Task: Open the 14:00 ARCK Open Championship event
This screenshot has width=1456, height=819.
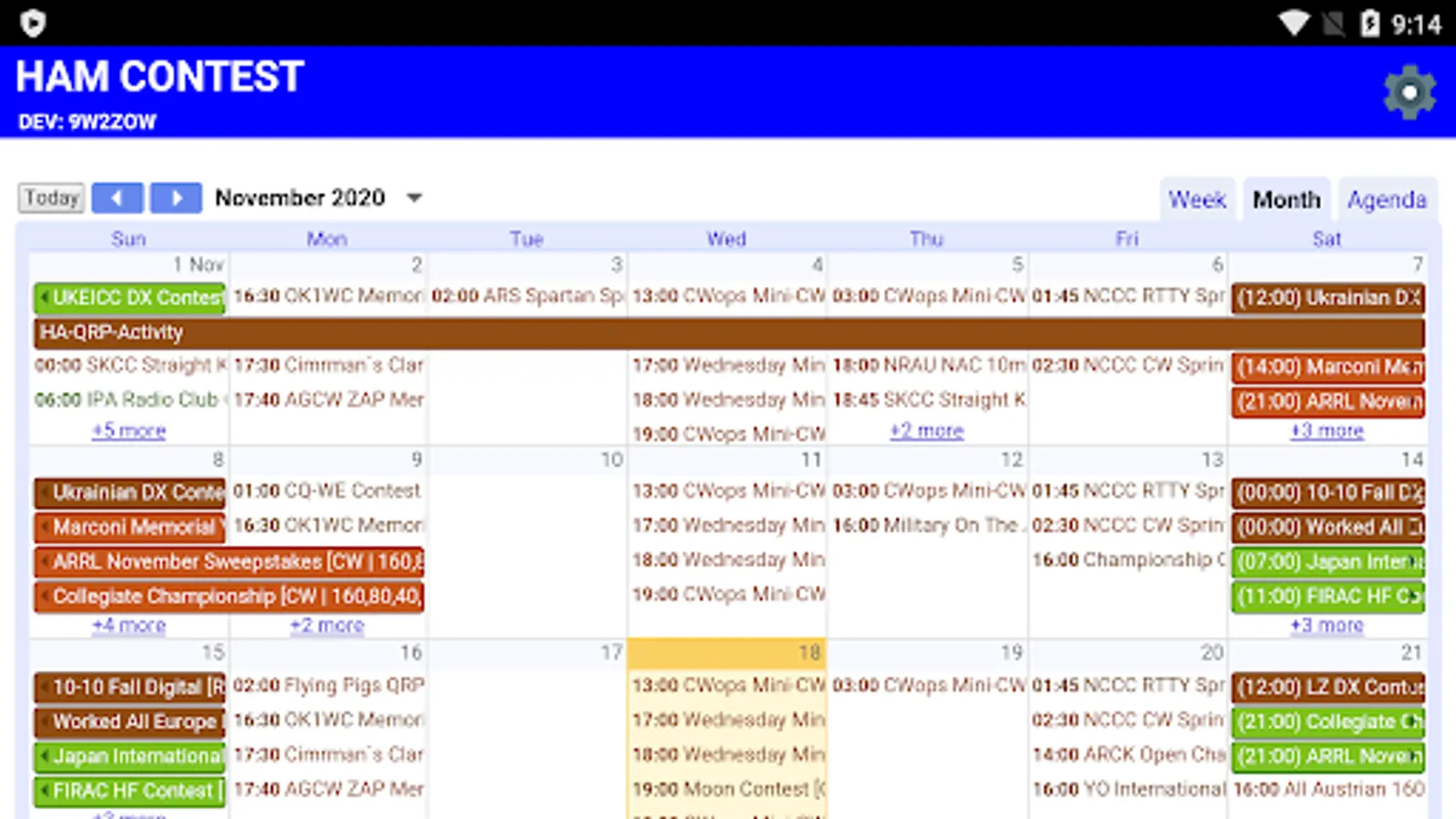Action: pyautogui.click(x=1128, y=754)
